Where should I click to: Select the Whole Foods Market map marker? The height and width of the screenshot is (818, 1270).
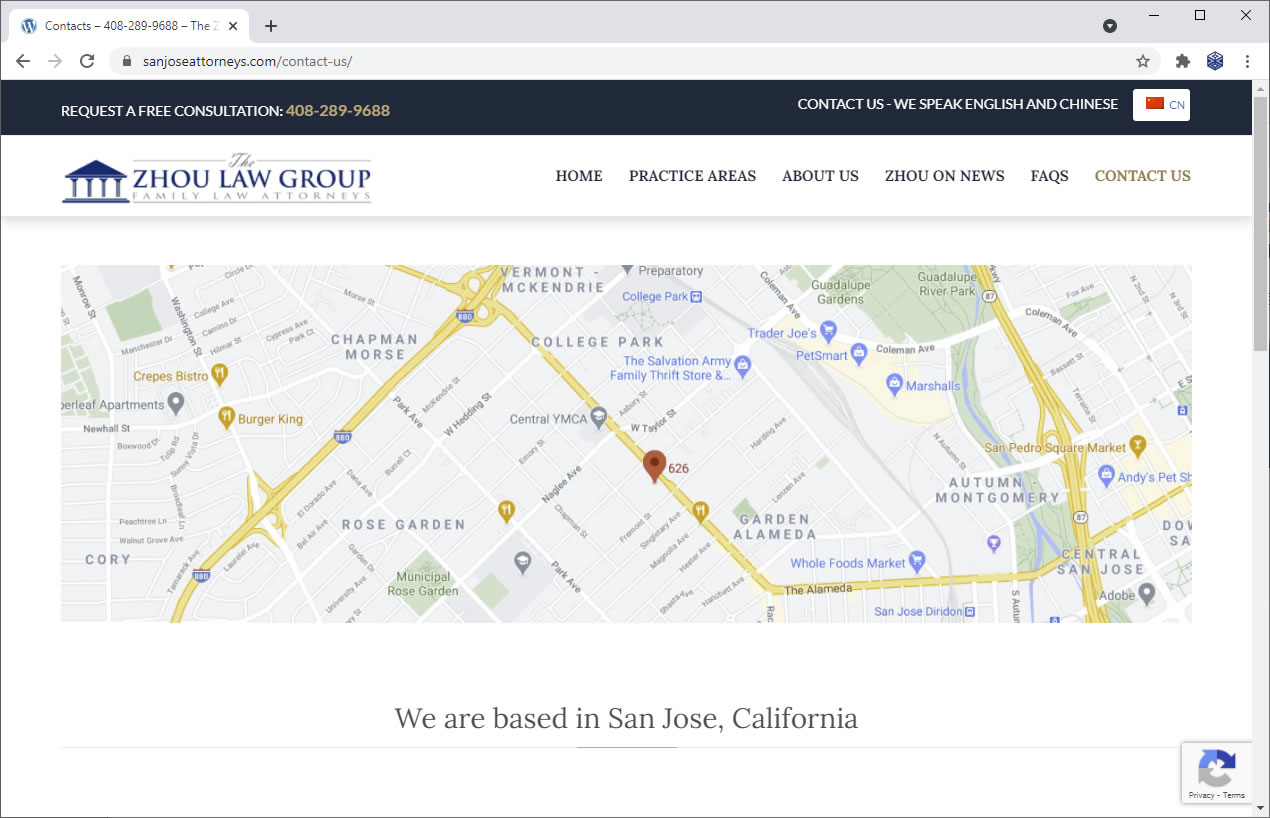coord(917,562)
